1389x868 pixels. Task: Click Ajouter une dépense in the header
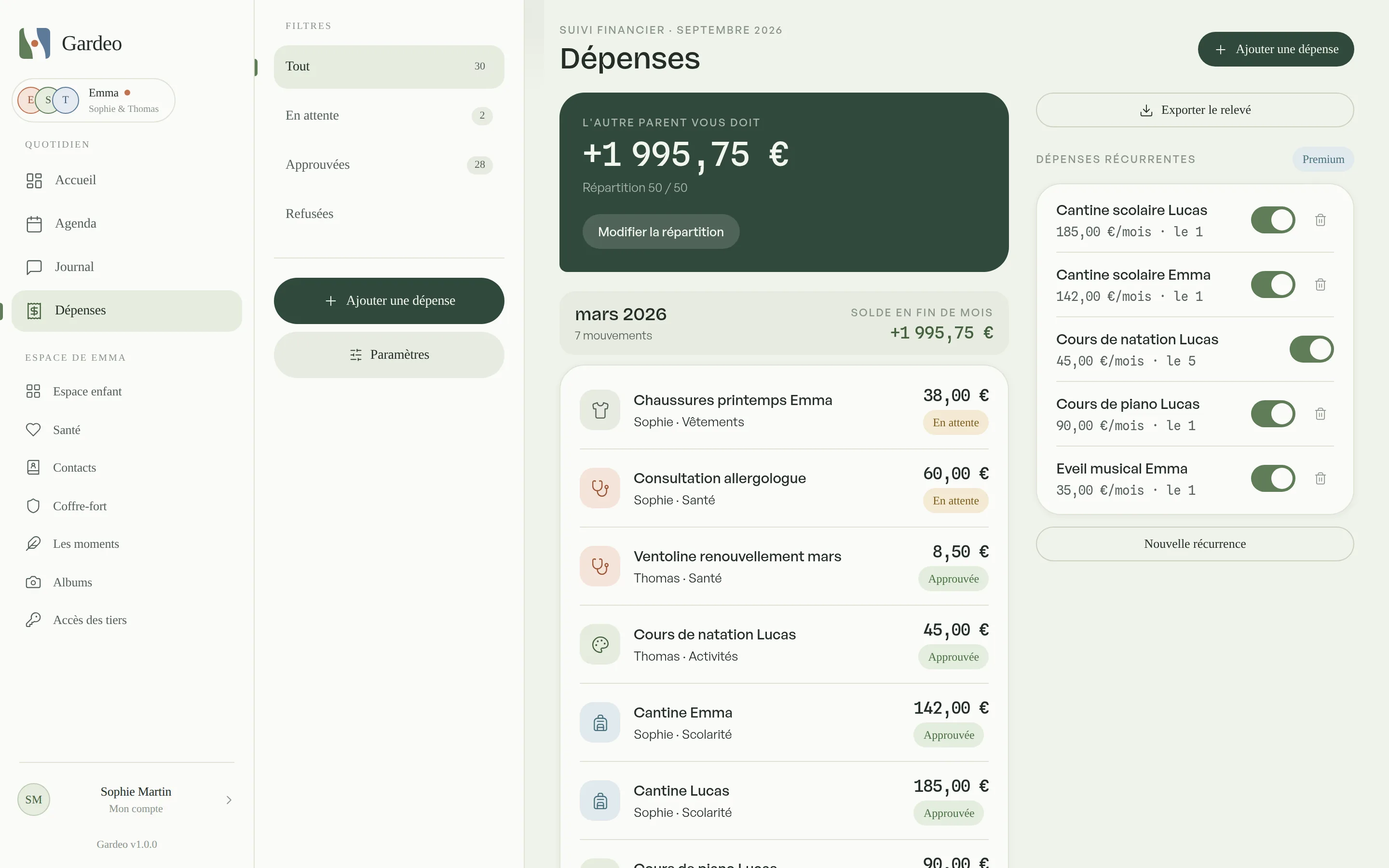coord(1276,49)
